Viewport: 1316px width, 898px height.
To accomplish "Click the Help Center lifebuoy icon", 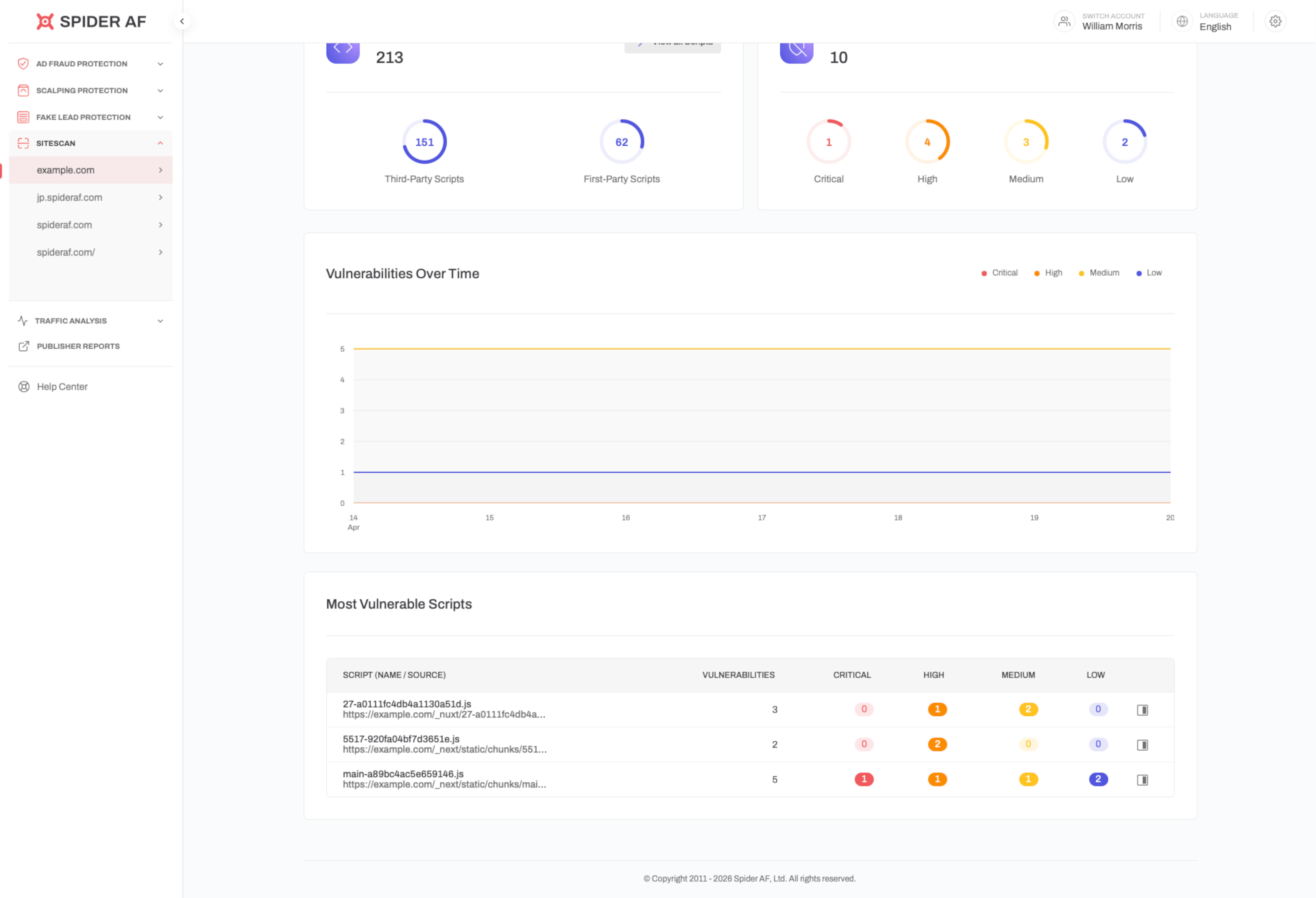I will coord(24,387).
